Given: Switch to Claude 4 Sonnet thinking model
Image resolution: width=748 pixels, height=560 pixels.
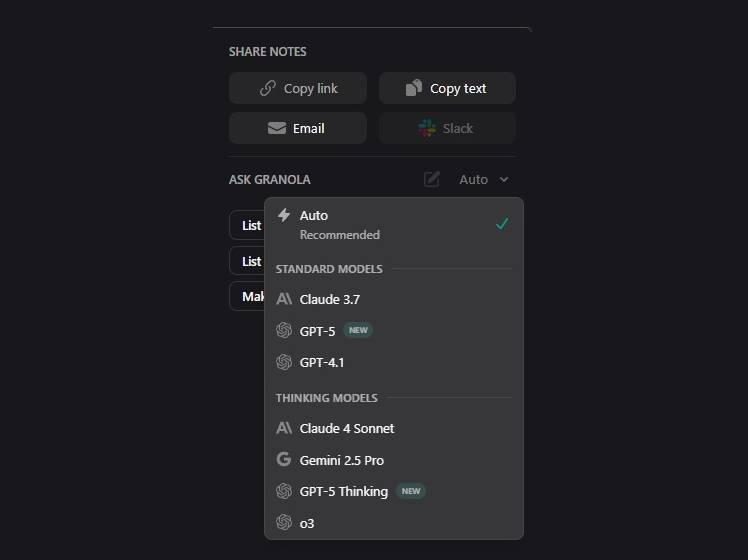Looking at the screenshot, I should tap(347, 428).
